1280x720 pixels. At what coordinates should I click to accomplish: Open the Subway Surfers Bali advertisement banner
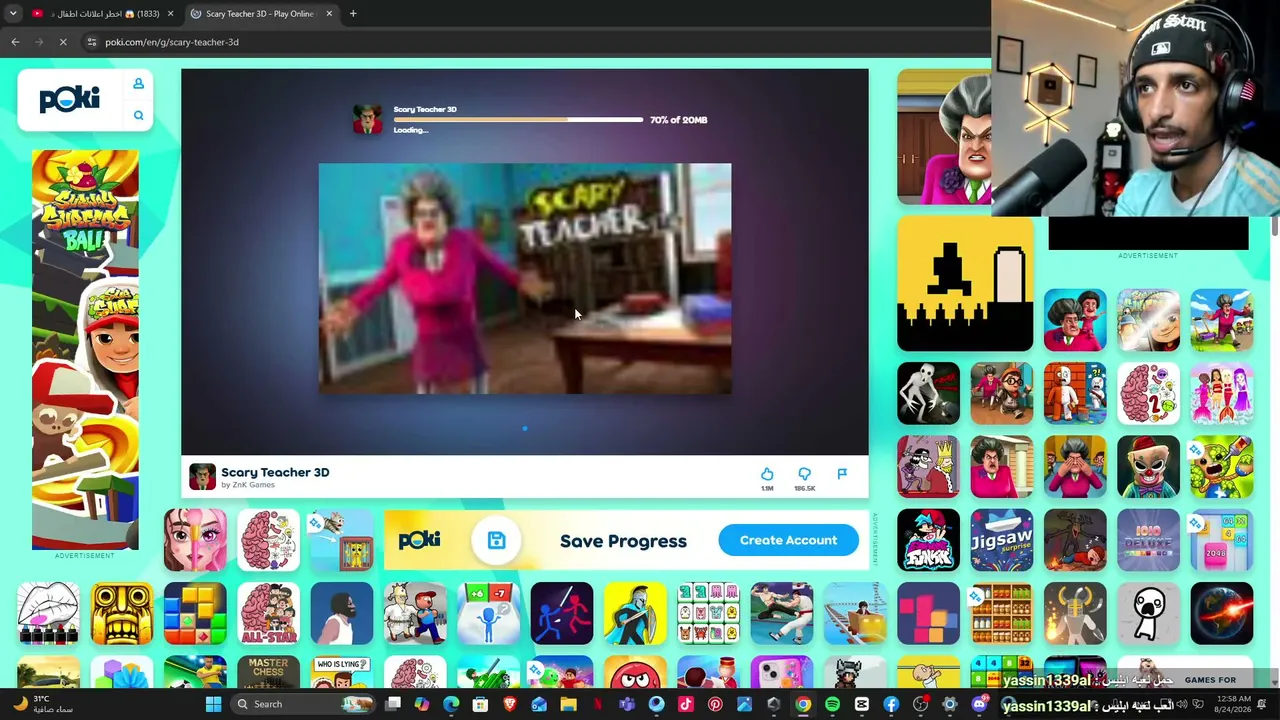click(x=85, y=350)
